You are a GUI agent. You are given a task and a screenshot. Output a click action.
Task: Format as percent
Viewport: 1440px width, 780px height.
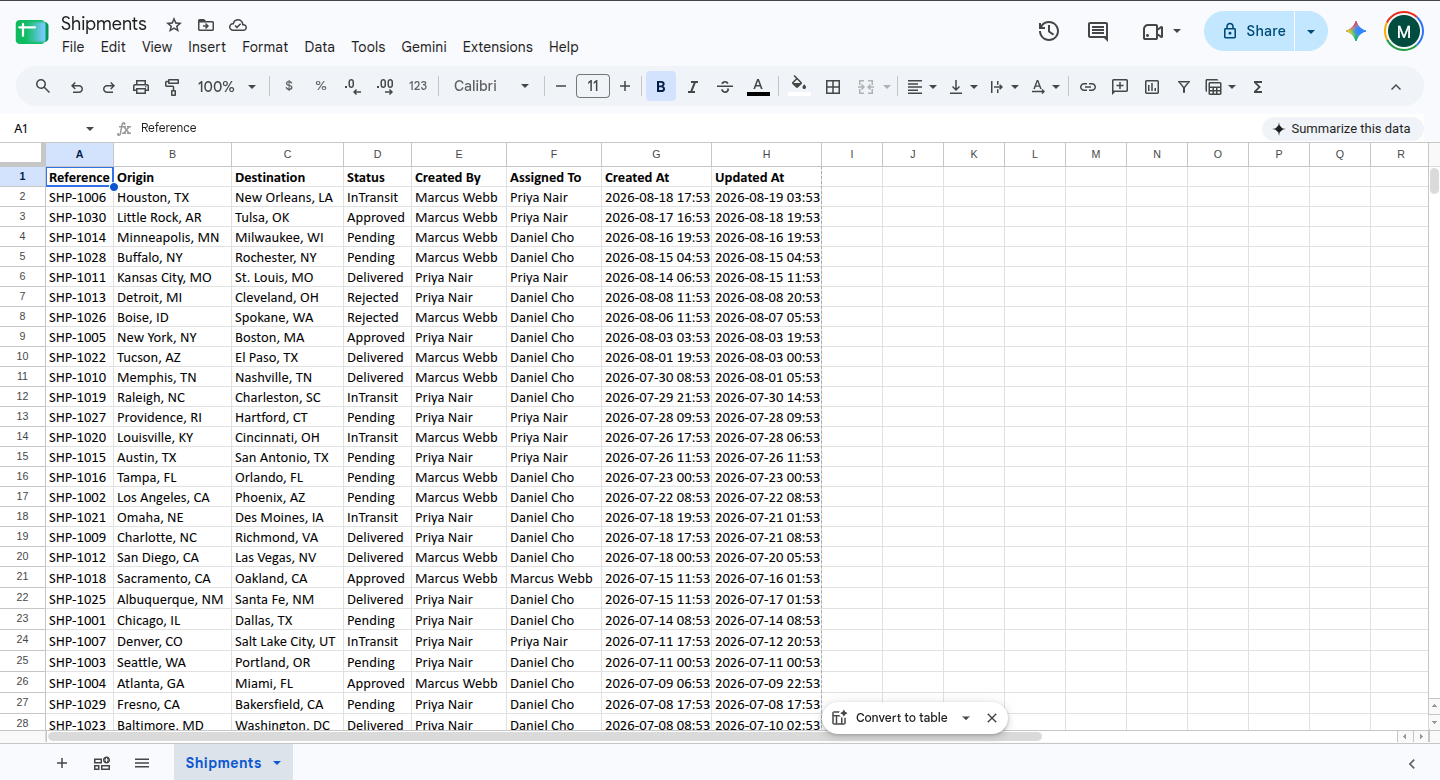(321, 87)
